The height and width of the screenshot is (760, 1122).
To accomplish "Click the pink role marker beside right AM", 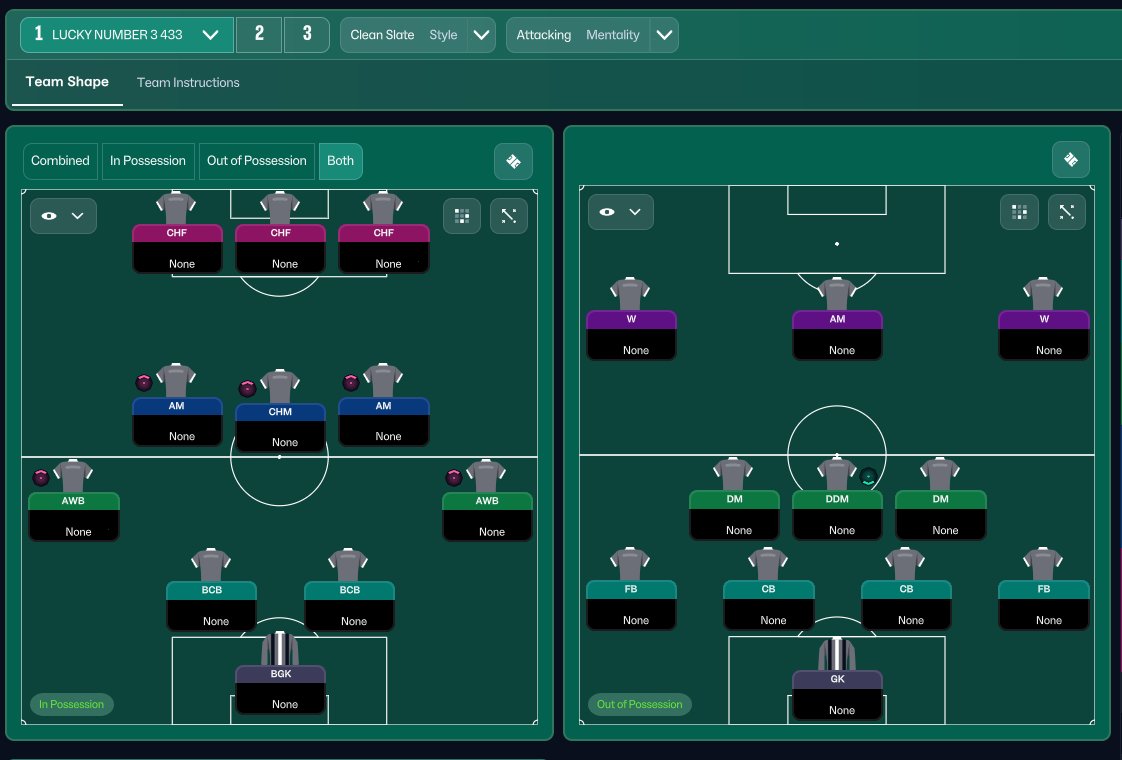I will tap(351, 382).
